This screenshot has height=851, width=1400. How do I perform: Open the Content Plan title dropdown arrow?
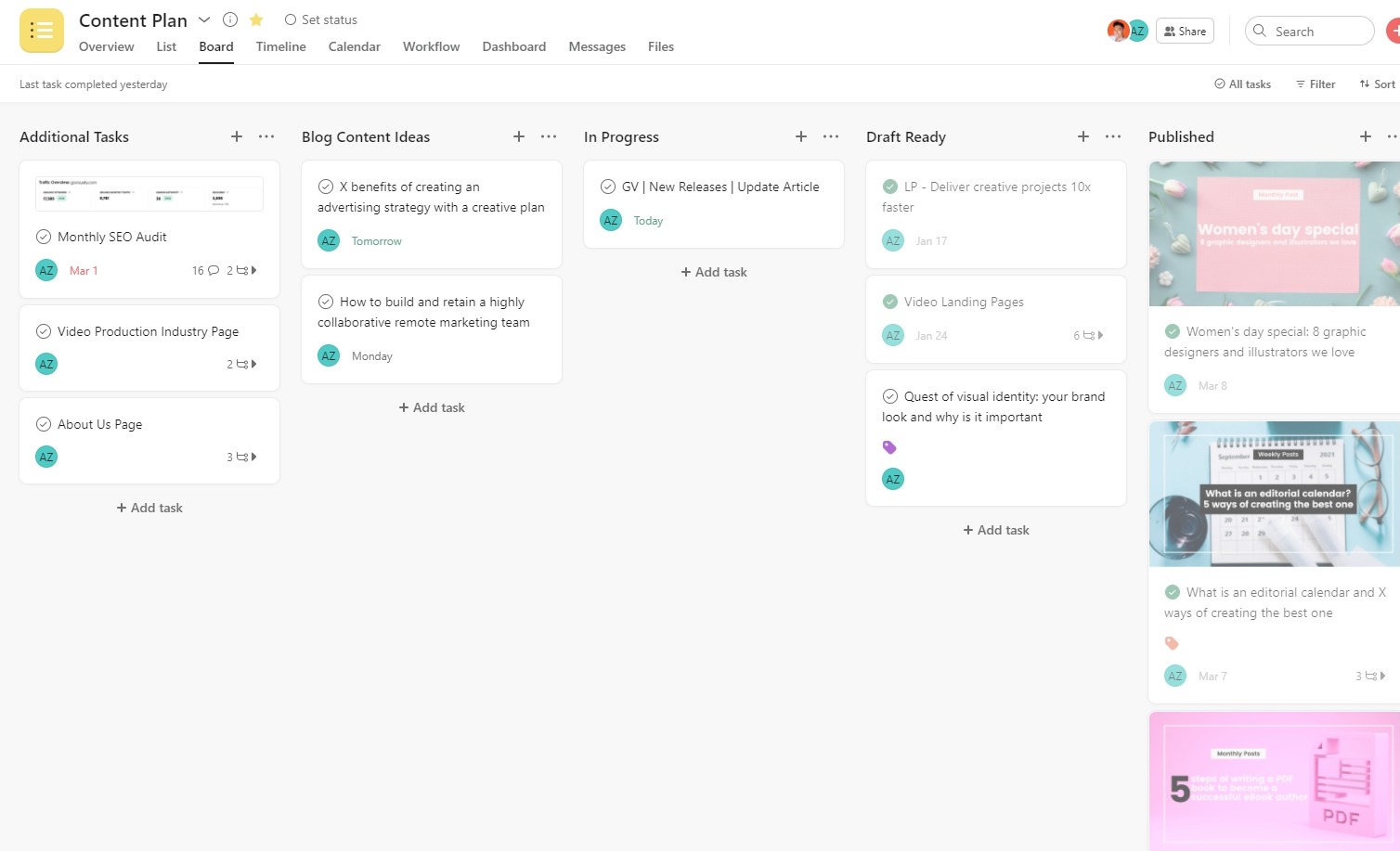point(204,19)
